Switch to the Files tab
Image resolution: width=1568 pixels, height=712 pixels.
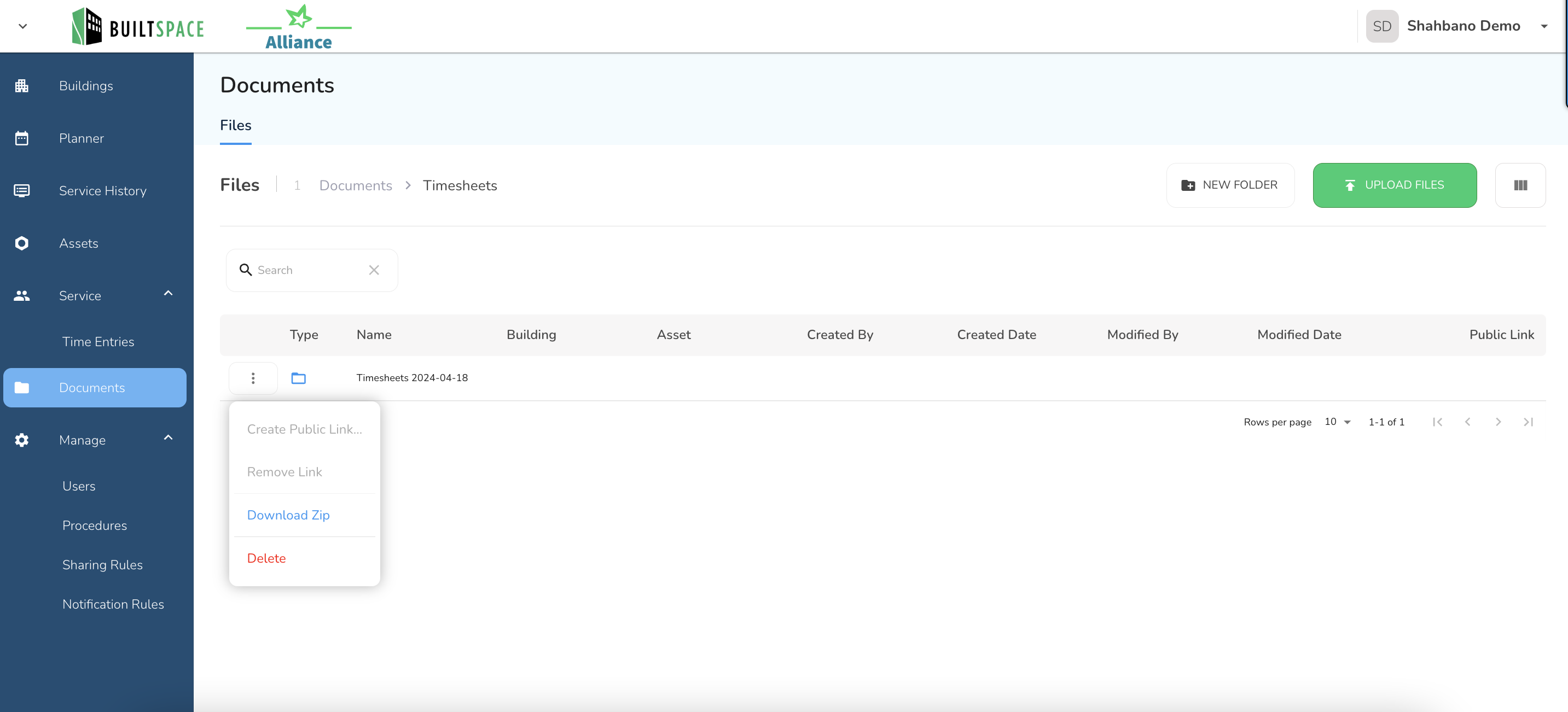click(236, 125)
